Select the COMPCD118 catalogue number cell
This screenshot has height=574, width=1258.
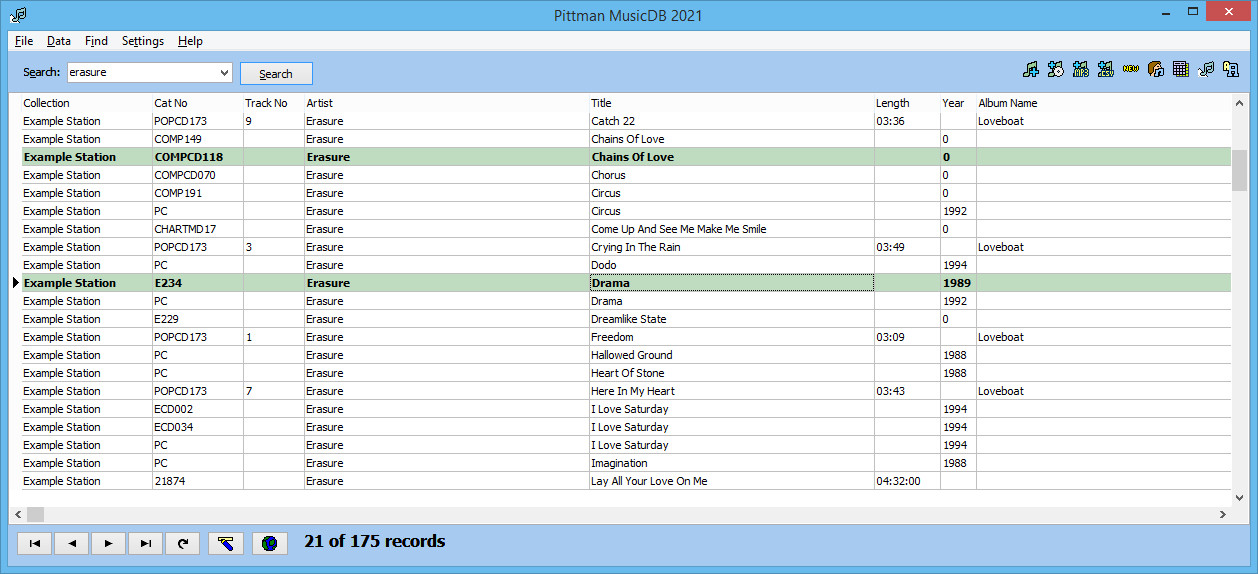[x=197, y=157]
